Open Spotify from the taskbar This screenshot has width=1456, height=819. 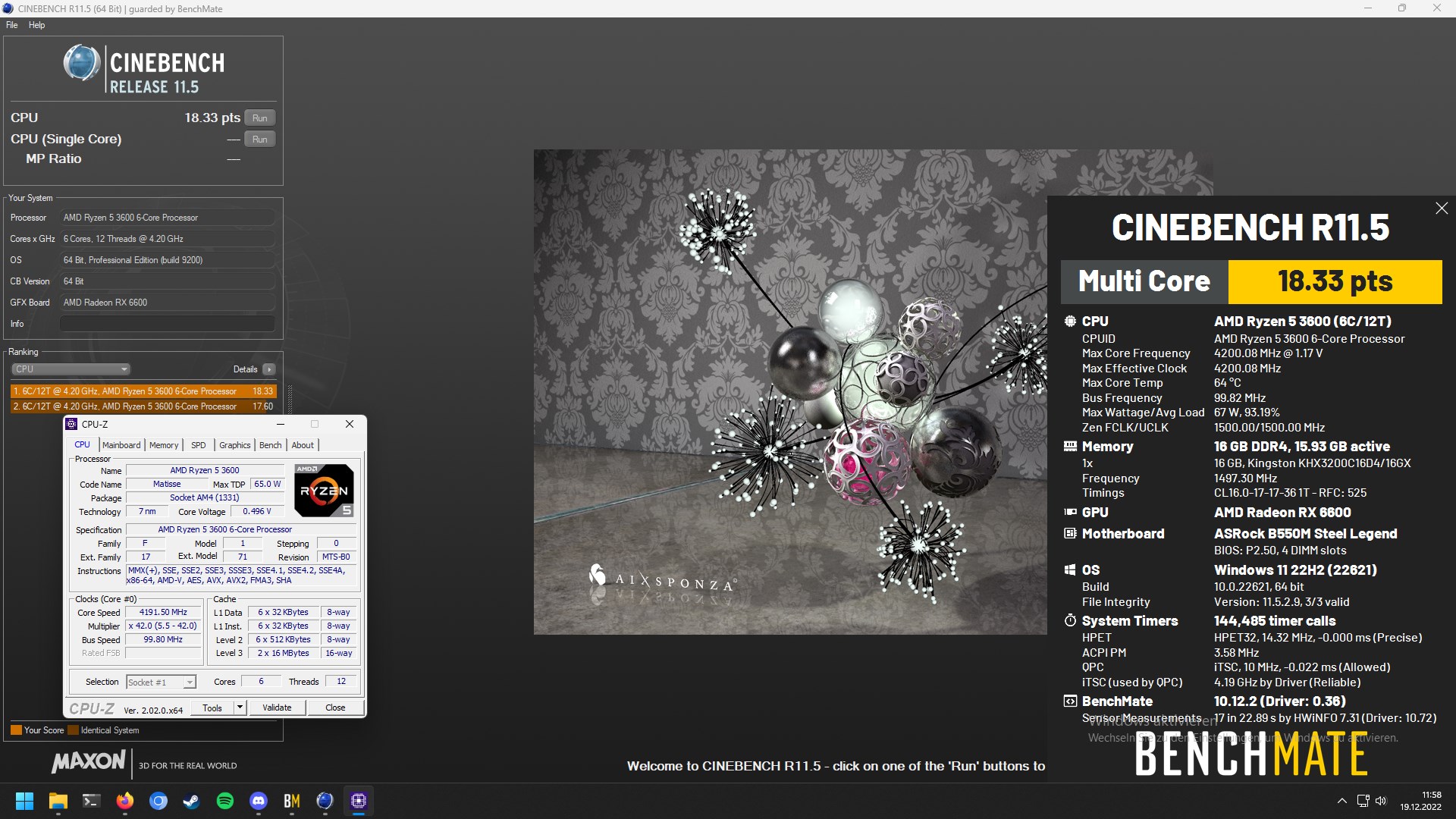tap(225, 801)
